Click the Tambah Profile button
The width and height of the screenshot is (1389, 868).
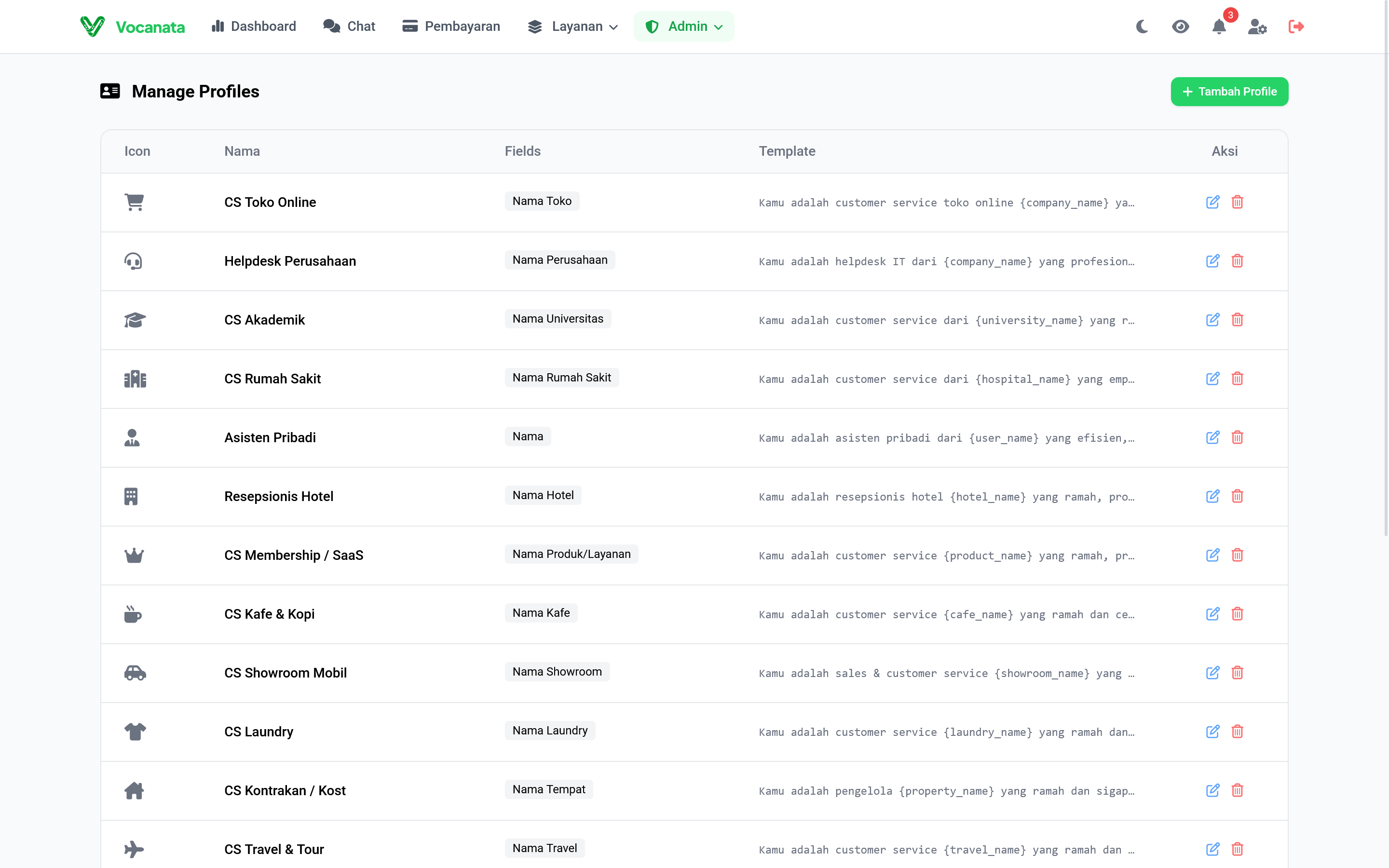[x=1229, y=92]
